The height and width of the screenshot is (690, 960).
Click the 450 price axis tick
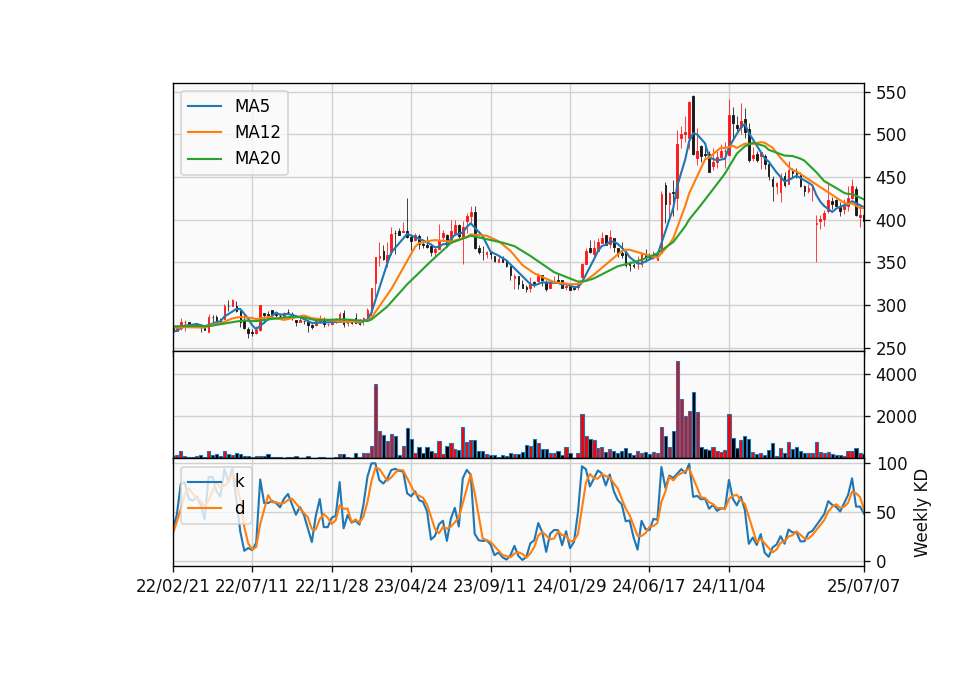890,178
